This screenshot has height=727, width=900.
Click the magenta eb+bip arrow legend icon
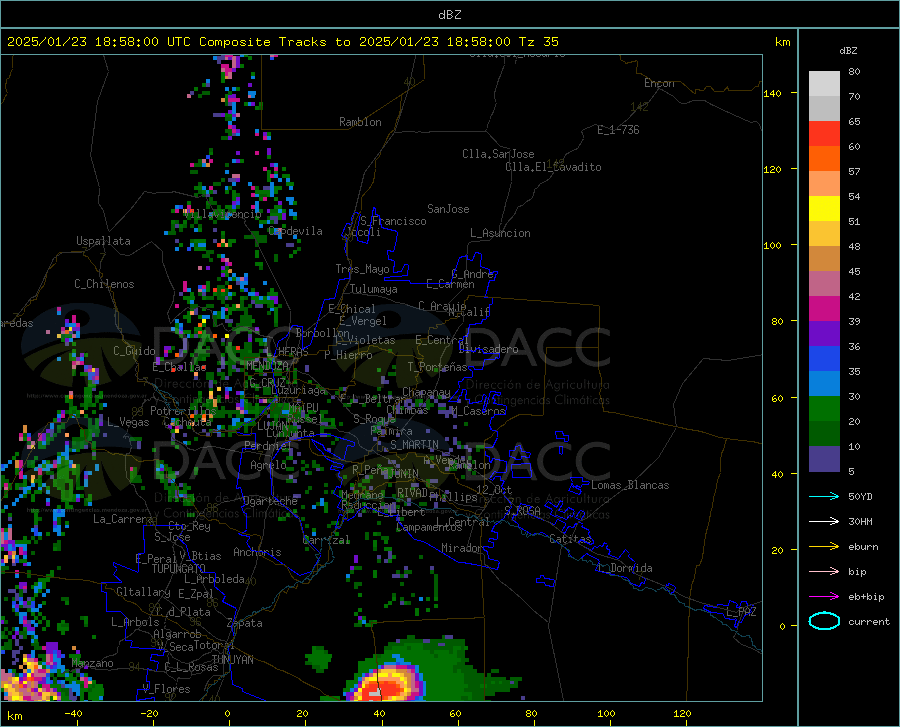pyautogui.click(x=824, y=596)
